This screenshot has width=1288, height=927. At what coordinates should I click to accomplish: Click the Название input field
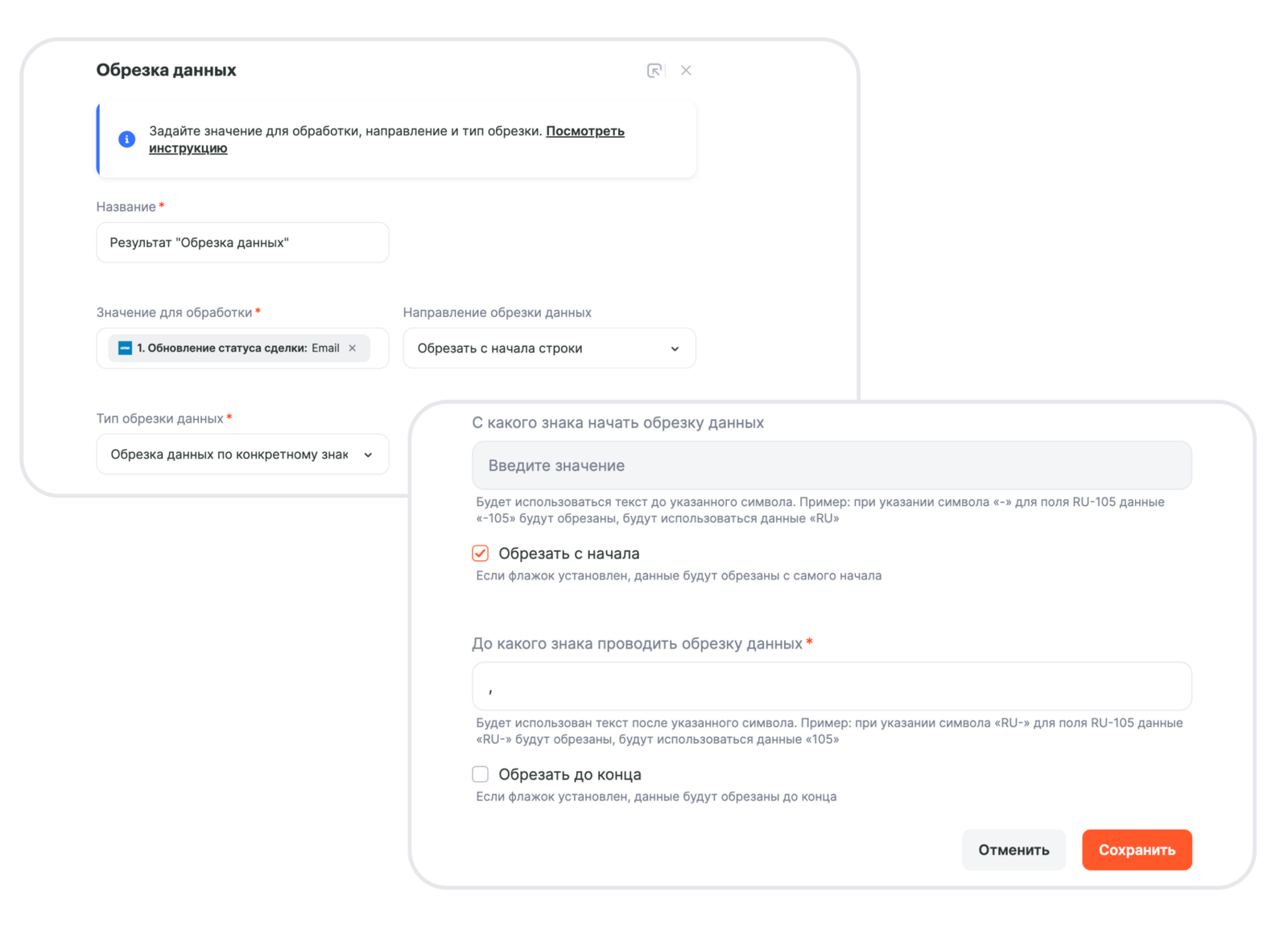(x=242, y=243)
